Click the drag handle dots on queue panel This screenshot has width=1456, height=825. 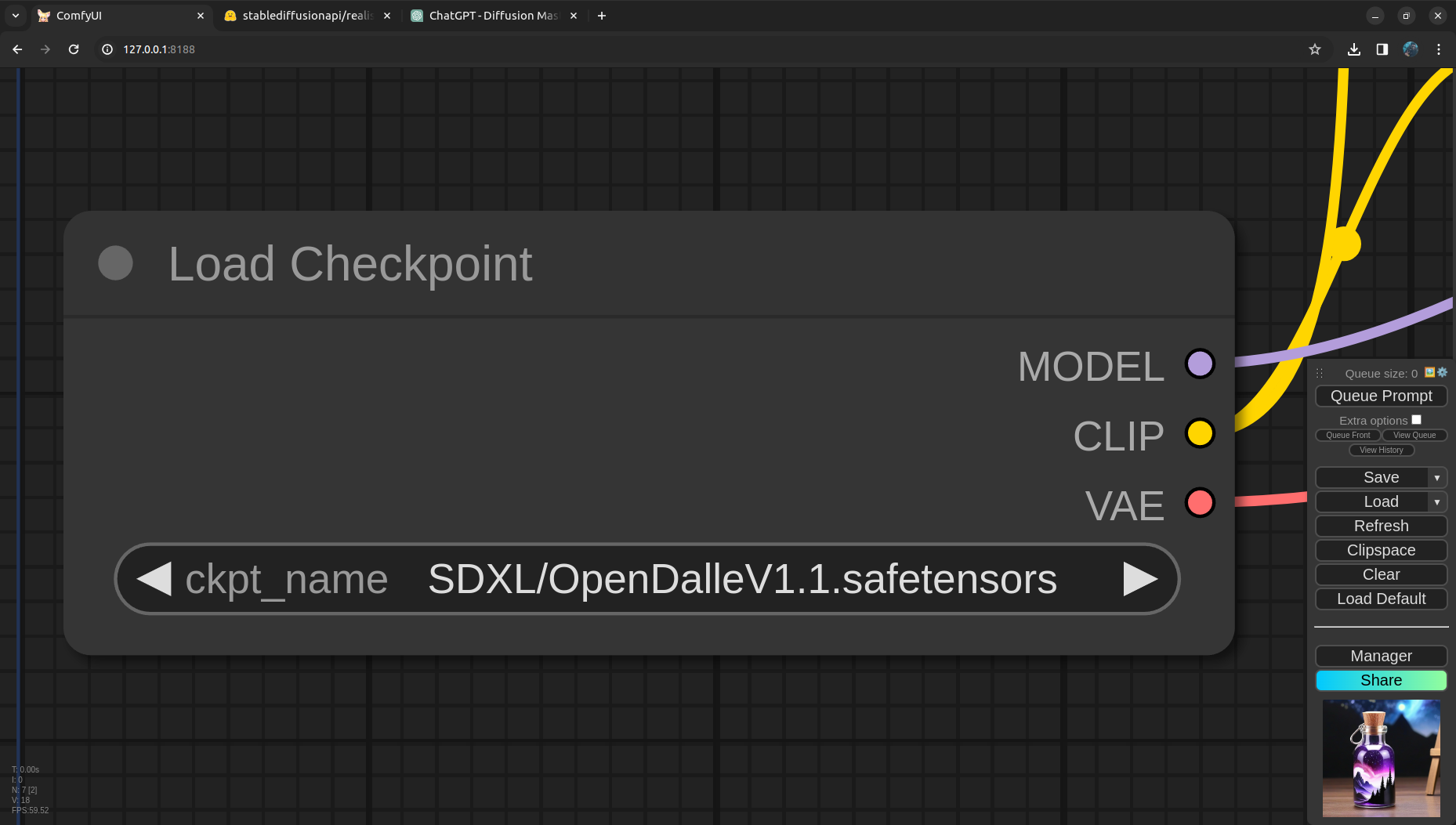click(x=1320, y=374)
